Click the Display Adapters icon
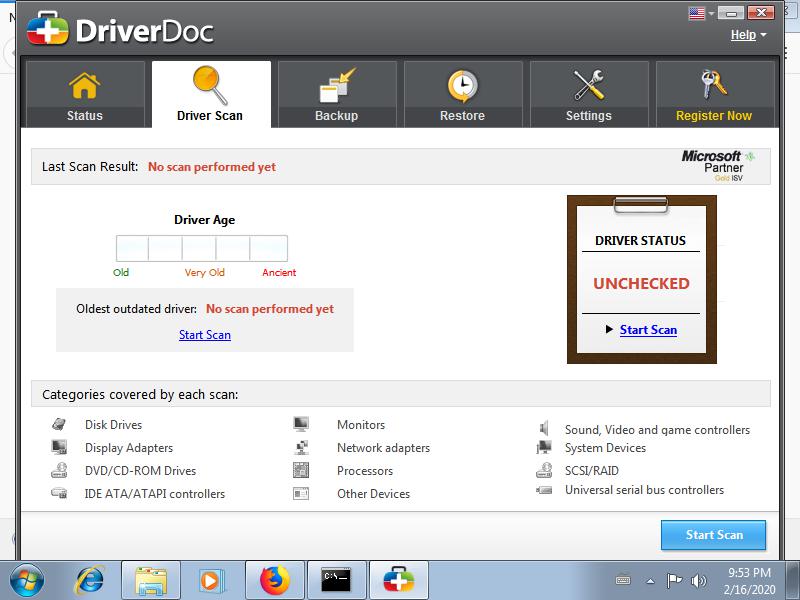 pyautogui.click(x=59, y=447)
